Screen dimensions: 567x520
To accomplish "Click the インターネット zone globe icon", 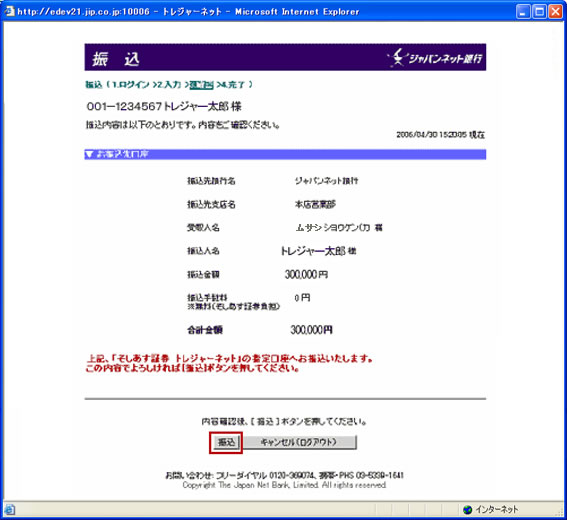I will (468, 510).
